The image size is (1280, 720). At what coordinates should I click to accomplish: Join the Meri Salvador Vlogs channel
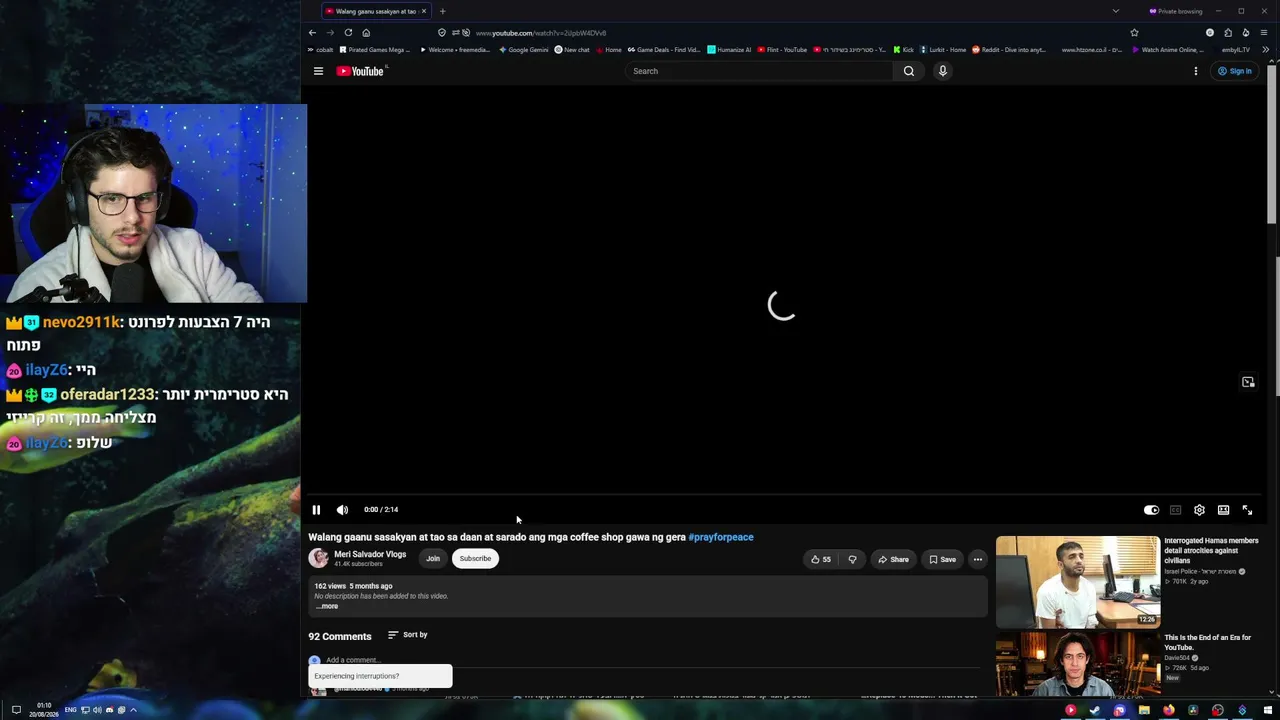(x=433, y=559)
